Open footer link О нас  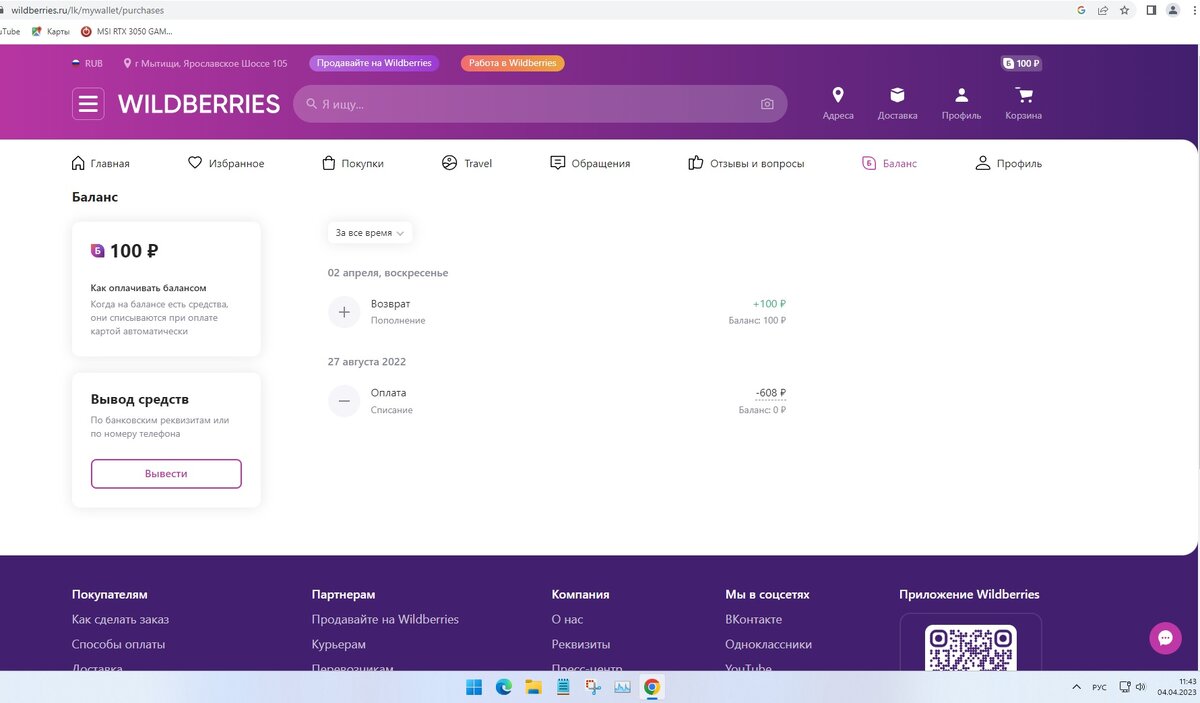coord(568,619)
